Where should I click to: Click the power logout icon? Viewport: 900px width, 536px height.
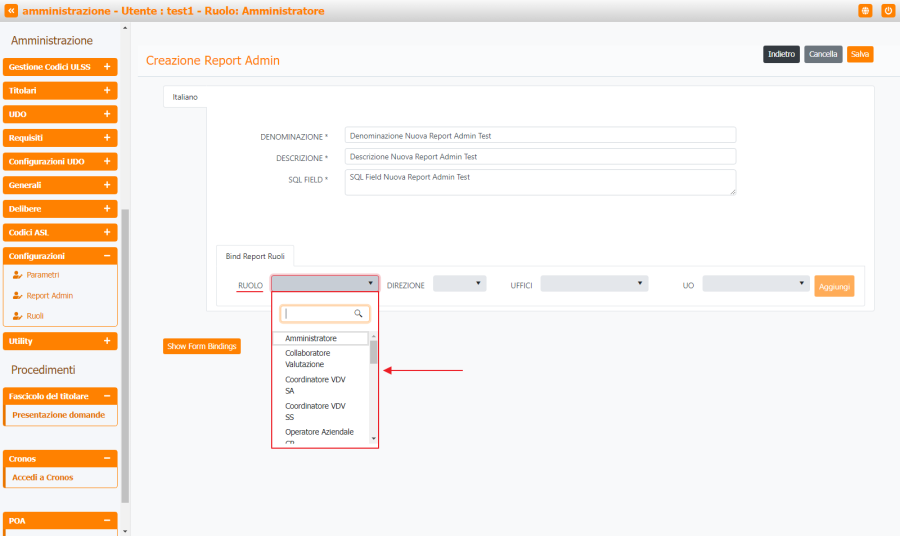[887, 10]
